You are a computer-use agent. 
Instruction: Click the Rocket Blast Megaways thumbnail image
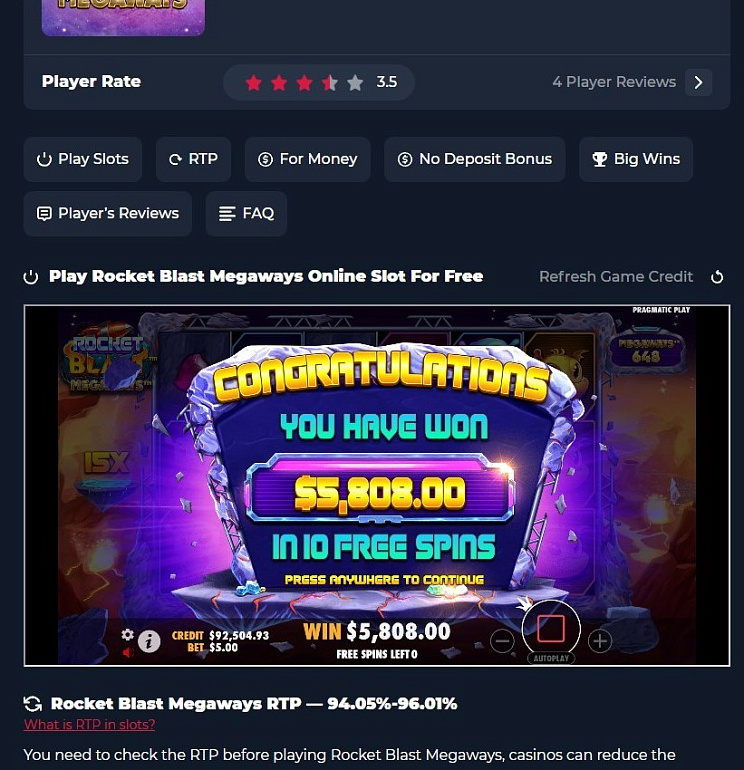(x=123, y=18)
